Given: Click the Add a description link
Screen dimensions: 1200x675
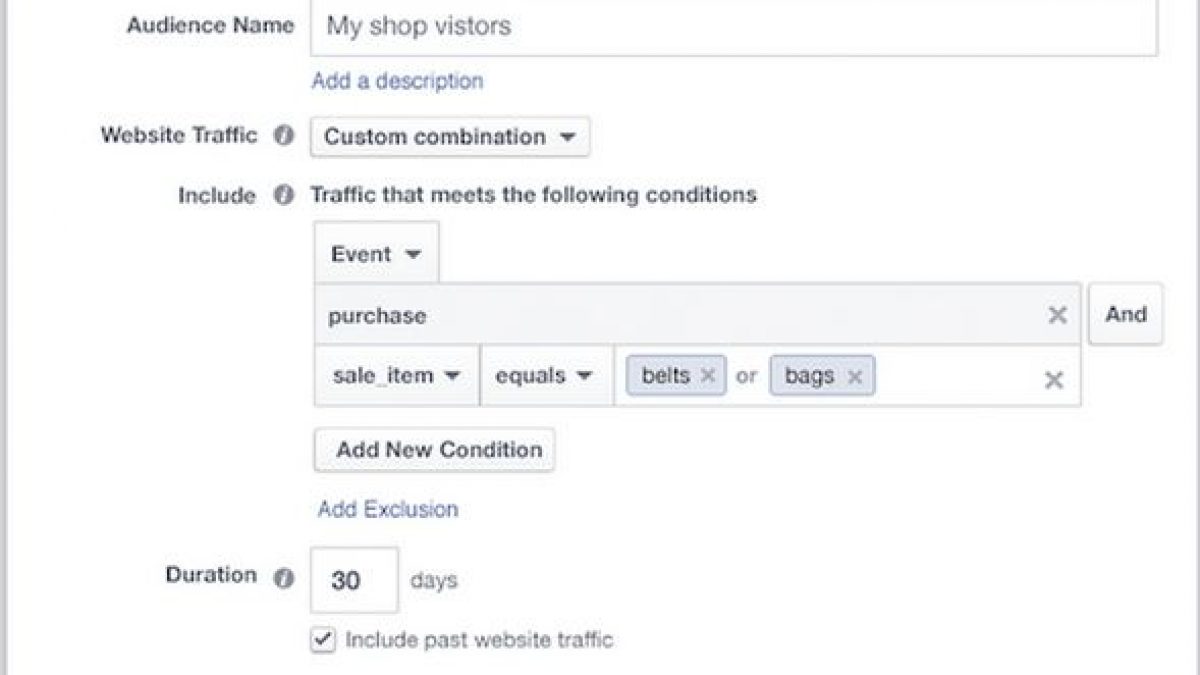Looking at the screenshot, I should click(x=397, y=81).
